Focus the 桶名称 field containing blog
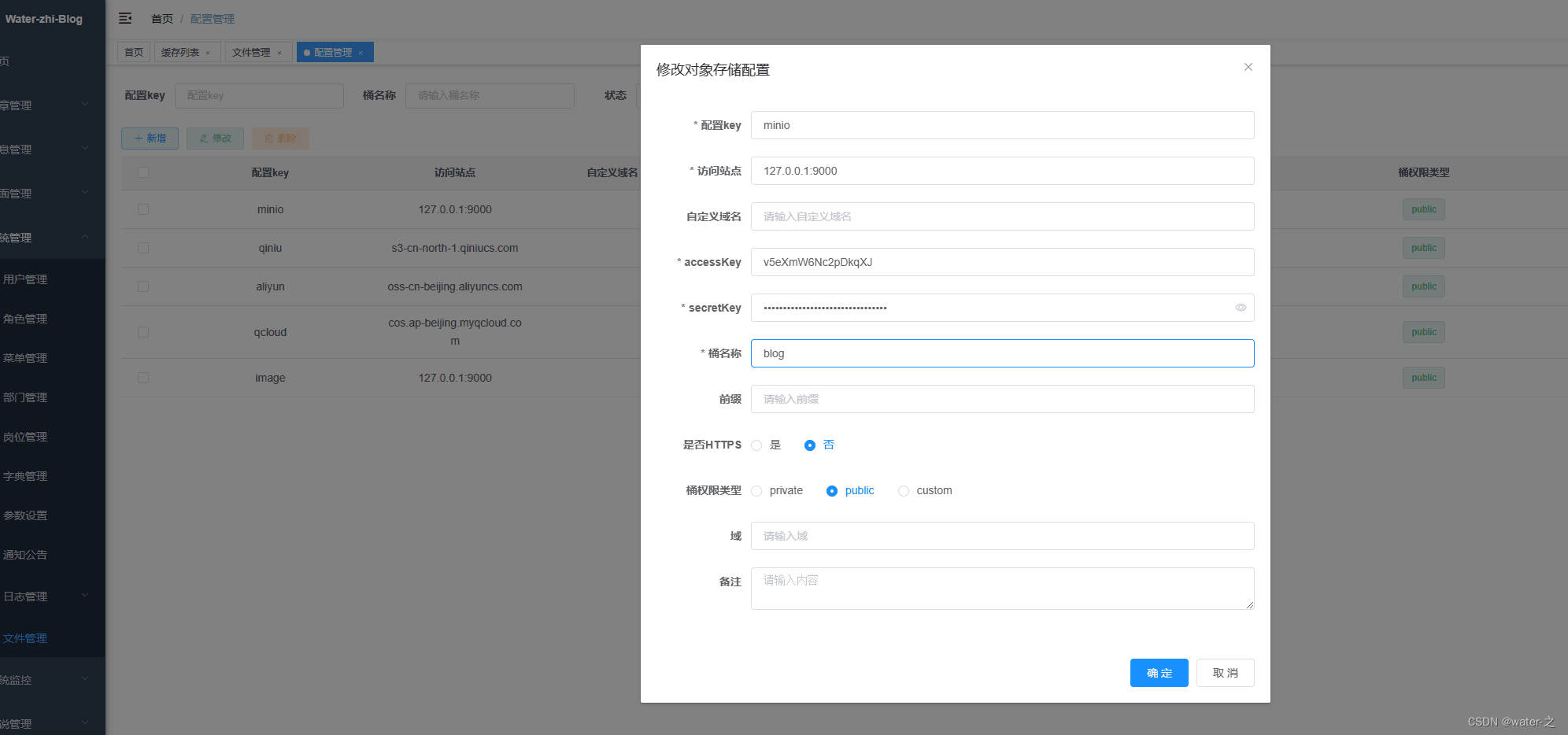Image resolution: width=1568 pixels, height=735 pixels. [1003, 353]
